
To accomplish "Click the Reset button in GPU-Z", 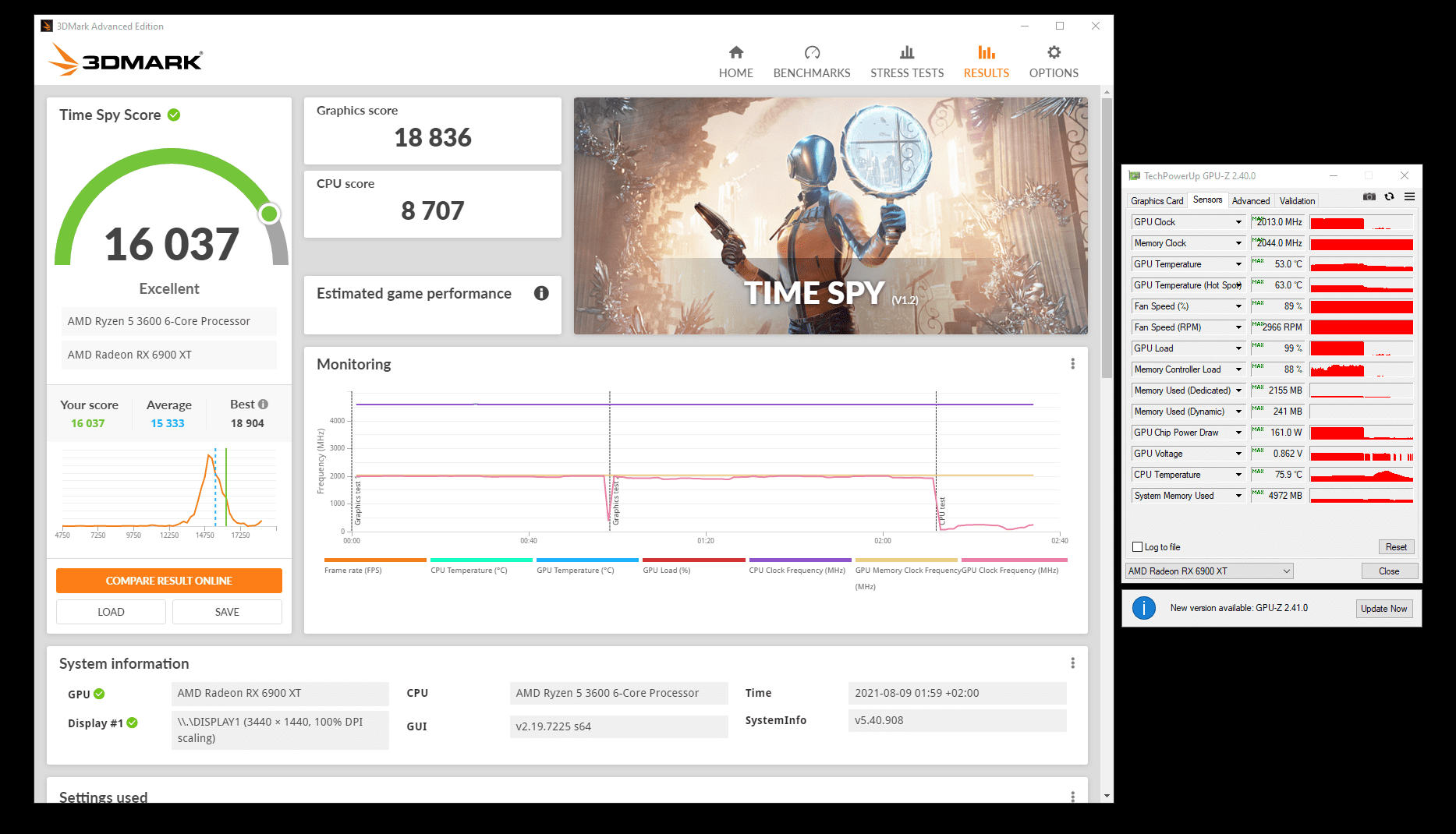I will (x=1396, y=547).
